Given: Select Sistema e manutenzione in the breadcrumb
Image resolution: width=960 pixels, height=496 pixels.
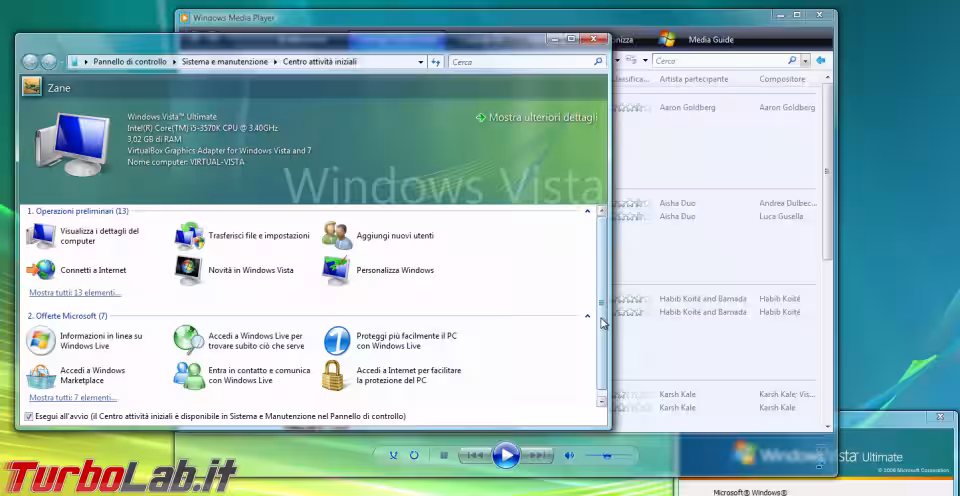Looking at the screenshot, I should [x=224, y=62].
